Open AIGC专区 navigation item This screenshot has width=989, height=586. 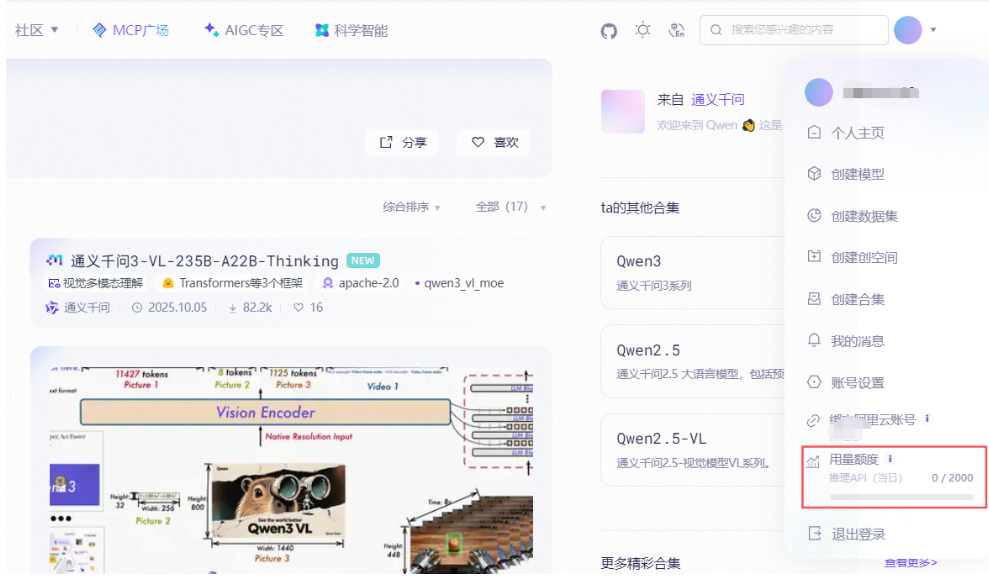243,30
